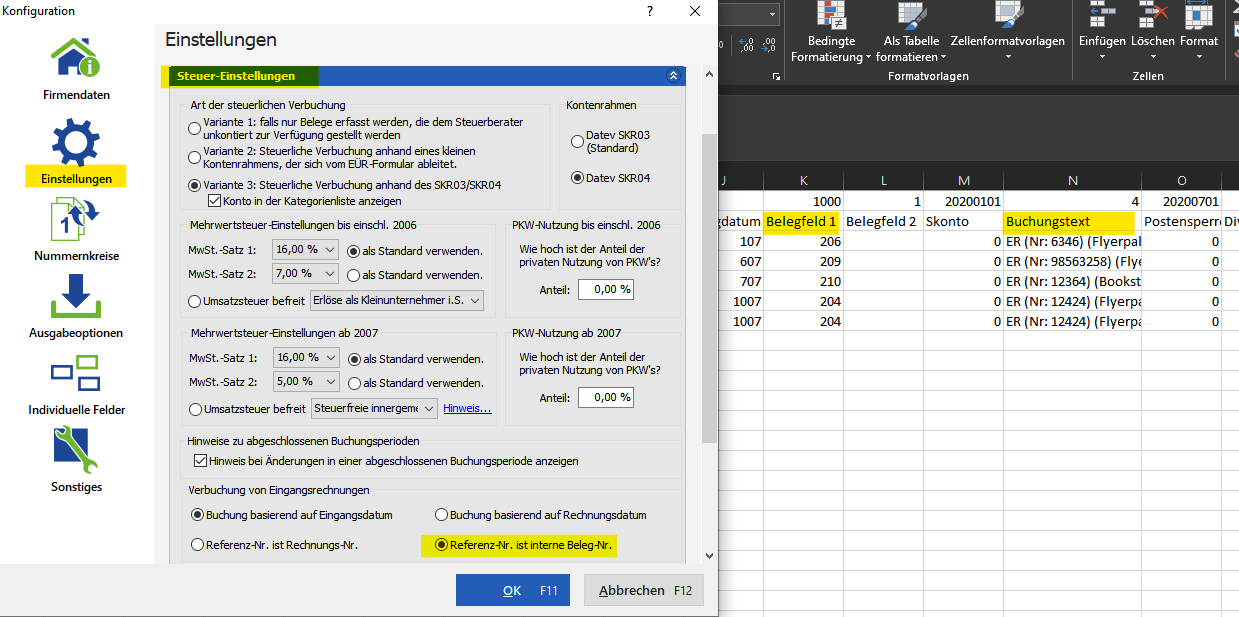Open Individuelle Felder in the sidebar
This screenshot has height=617, width=1239.
click(77, 384)
